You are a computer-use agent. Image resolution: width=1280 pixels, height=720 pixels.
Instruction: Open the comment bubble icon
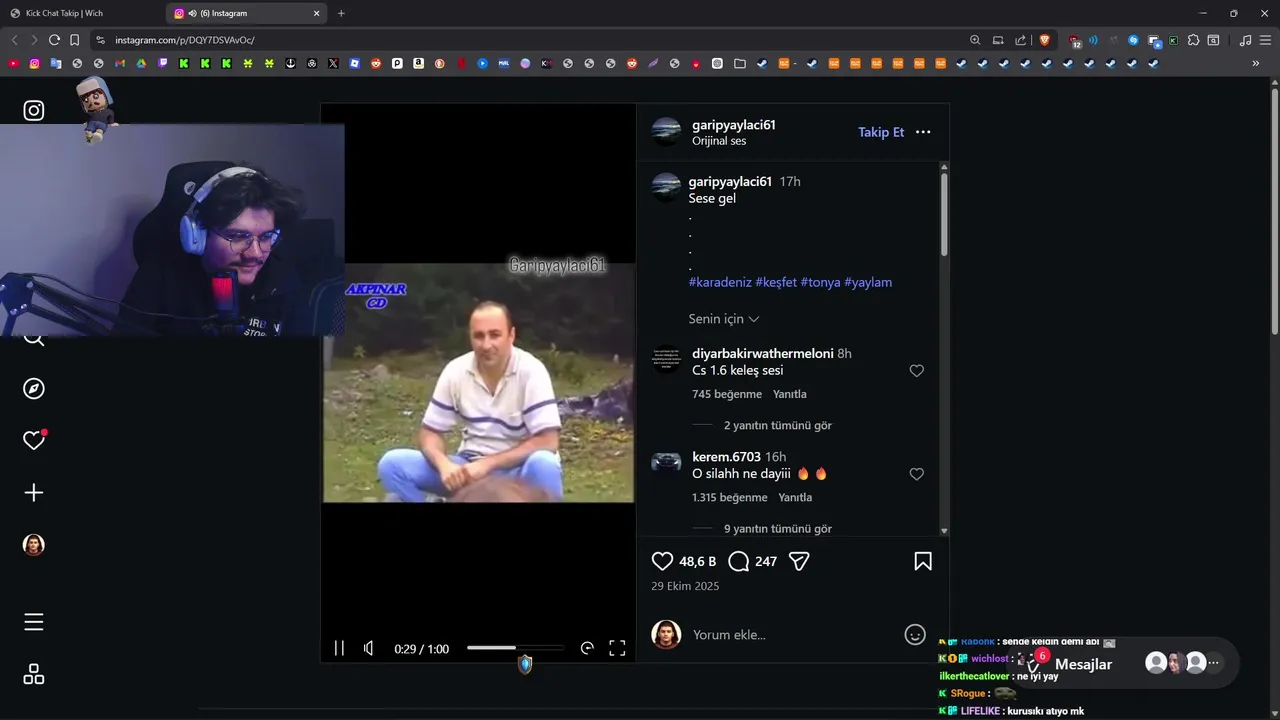[x=739, y=561]
